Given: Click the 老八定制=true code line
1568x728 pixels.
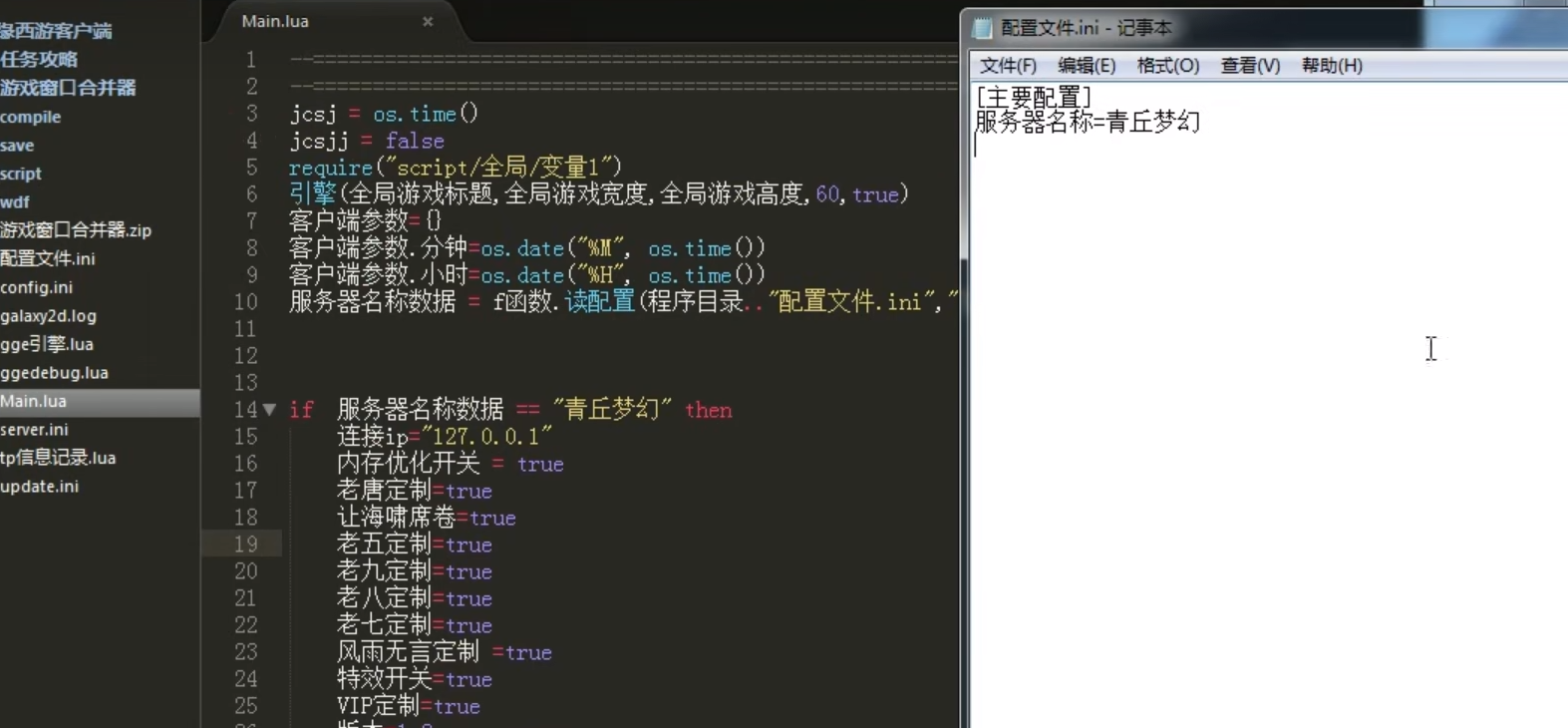Looking at the screenshot, I should click(415, 598).
